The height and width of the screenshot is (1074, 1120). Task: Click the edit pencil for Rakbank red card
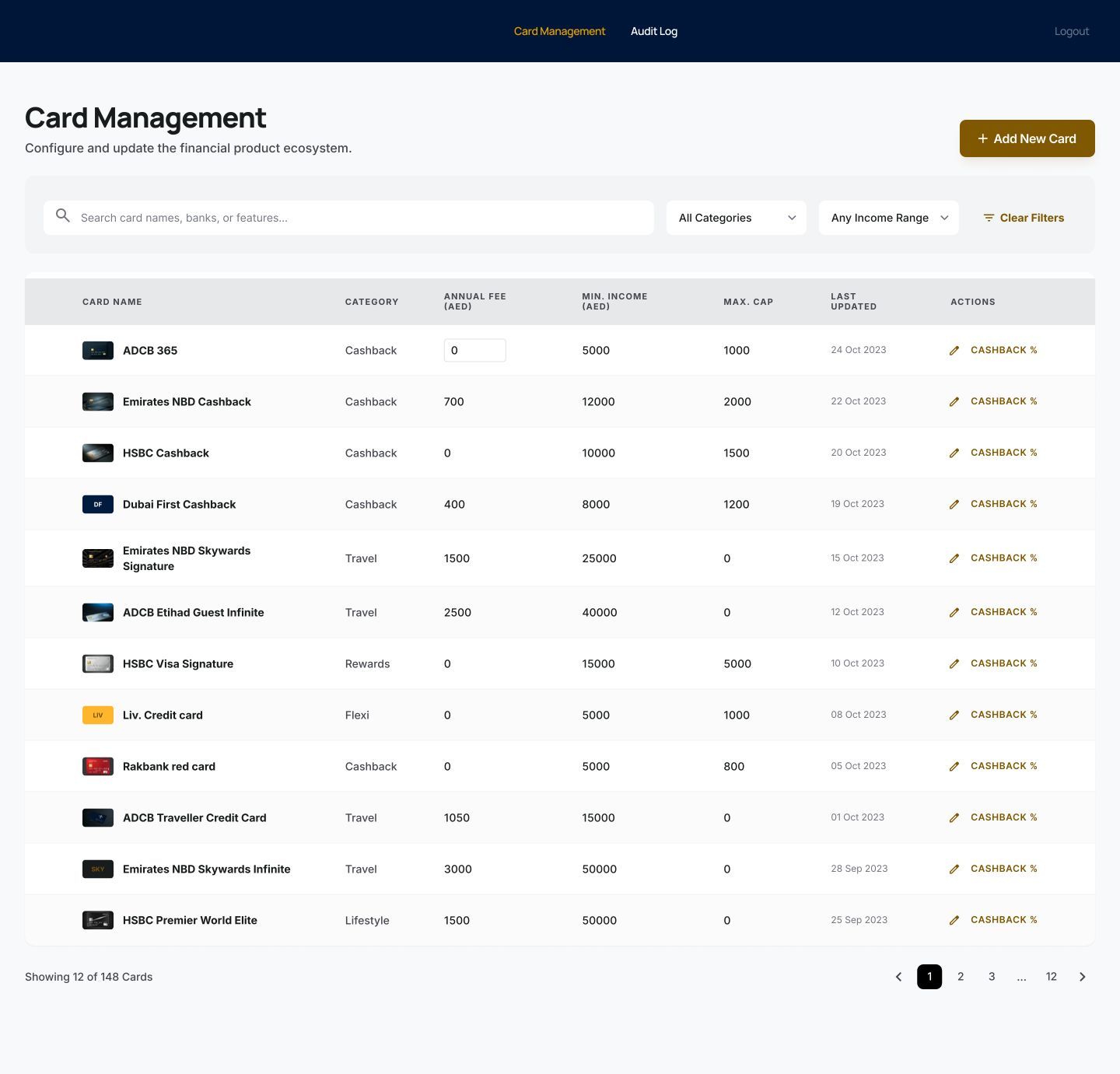(x=954, y=767)
